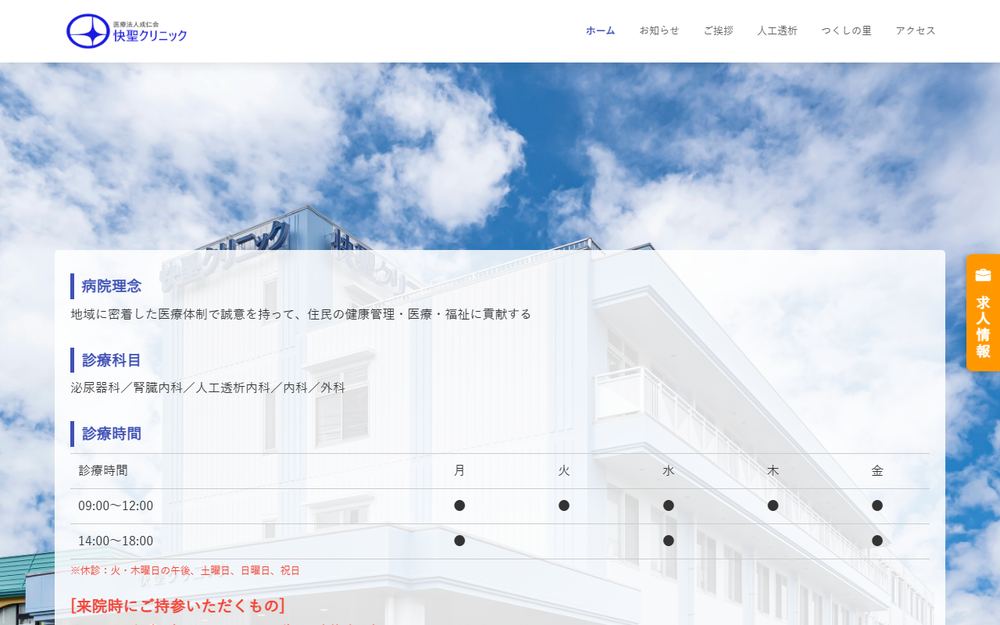Go to the アクセス page
Screen dimensions: 1000x625
point(915,31)
